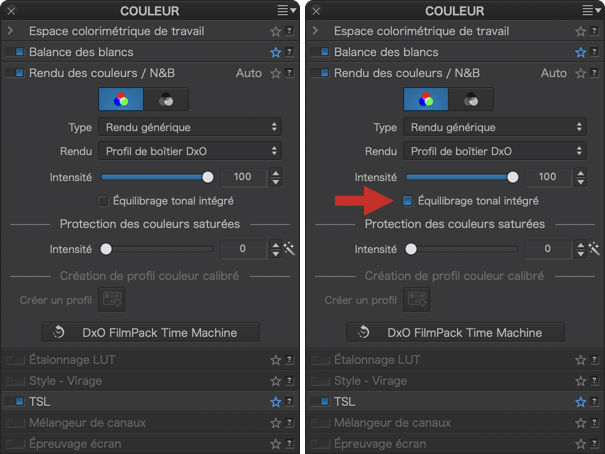Expand Espace colorimétrique de travail section in left panel
This screenshot has height=454, width=605.
[10, 32]
